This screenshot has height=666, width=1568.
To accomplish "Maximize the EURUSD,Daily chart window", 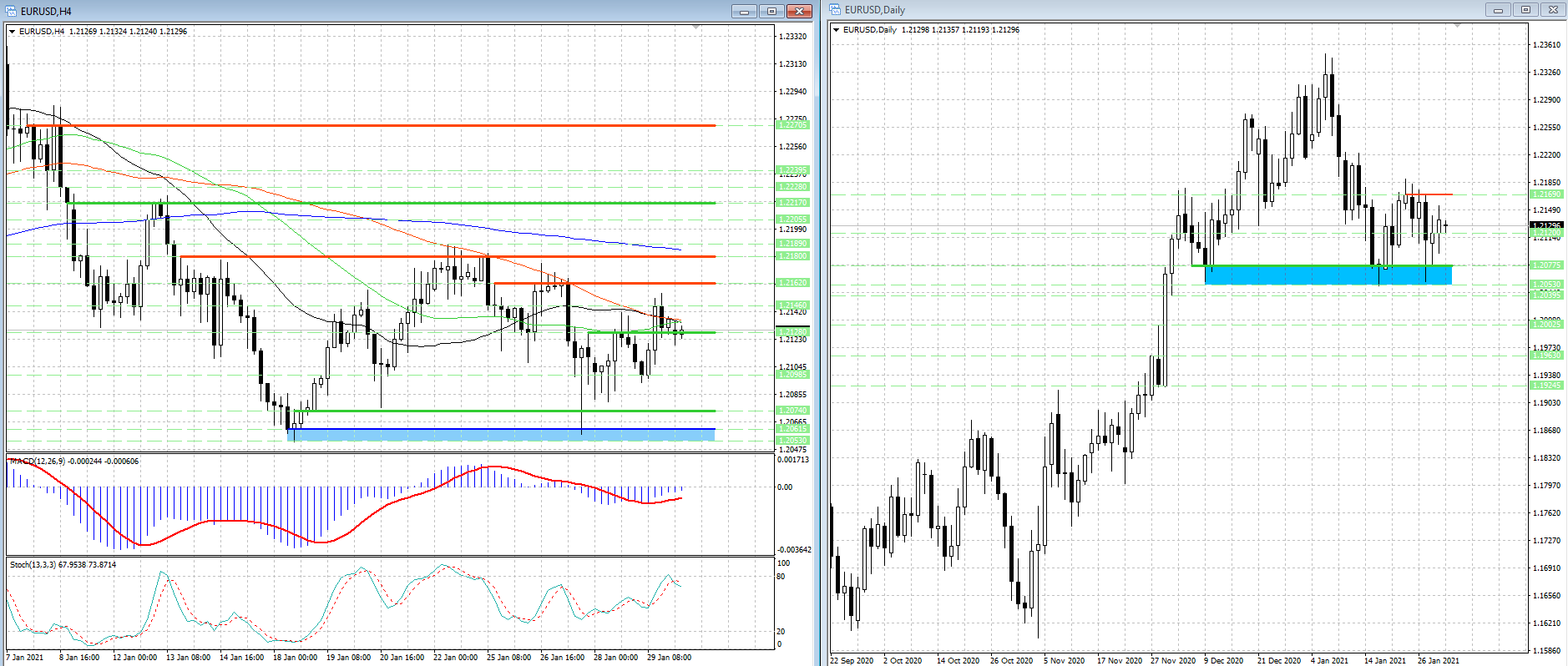I will pyautogui.click(x=1525, y=10).
